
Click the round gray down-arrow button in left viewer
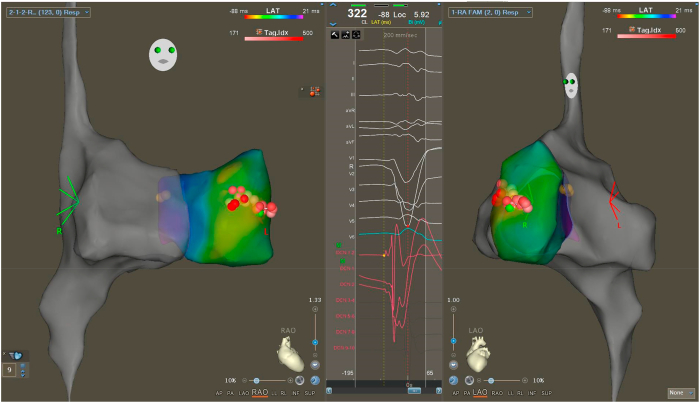click(x=315, y=365)
